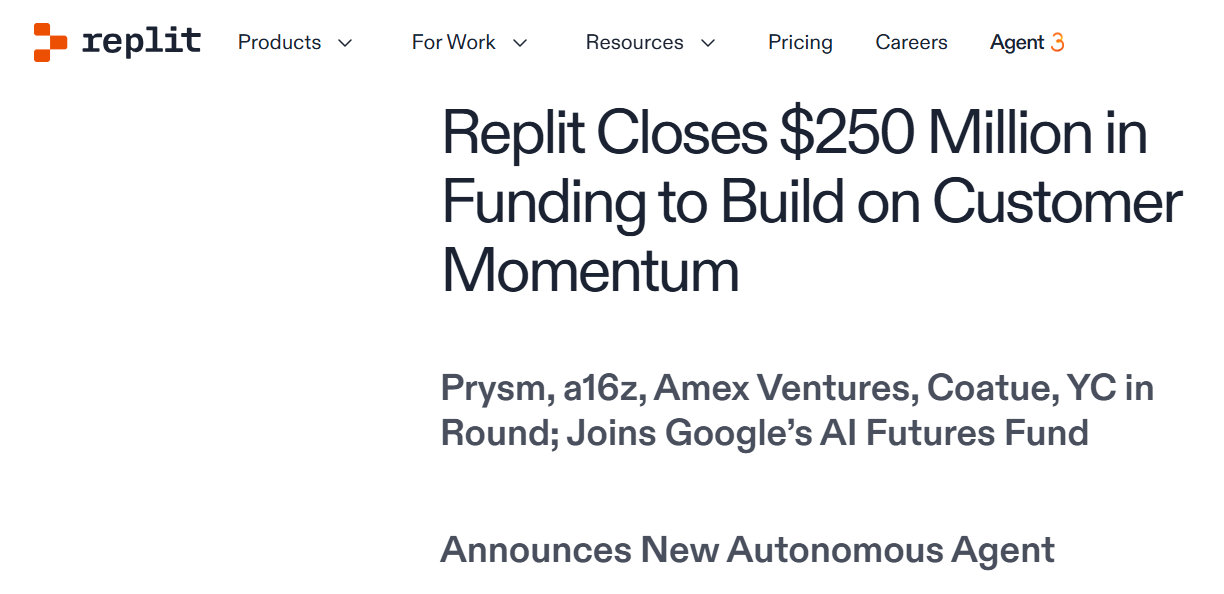
Task: Visit the Careers page
Action: coord(911,42)
